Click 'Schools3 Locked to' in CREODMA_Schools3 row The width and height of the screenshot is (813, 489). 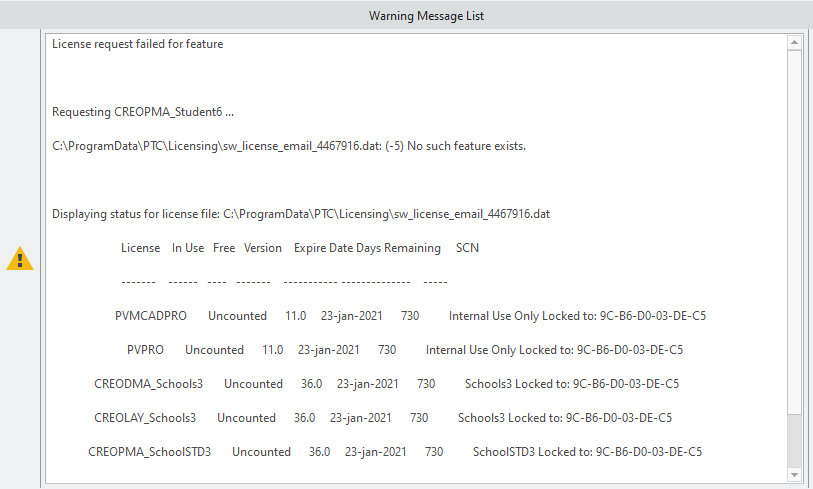[x=517, y=384]
